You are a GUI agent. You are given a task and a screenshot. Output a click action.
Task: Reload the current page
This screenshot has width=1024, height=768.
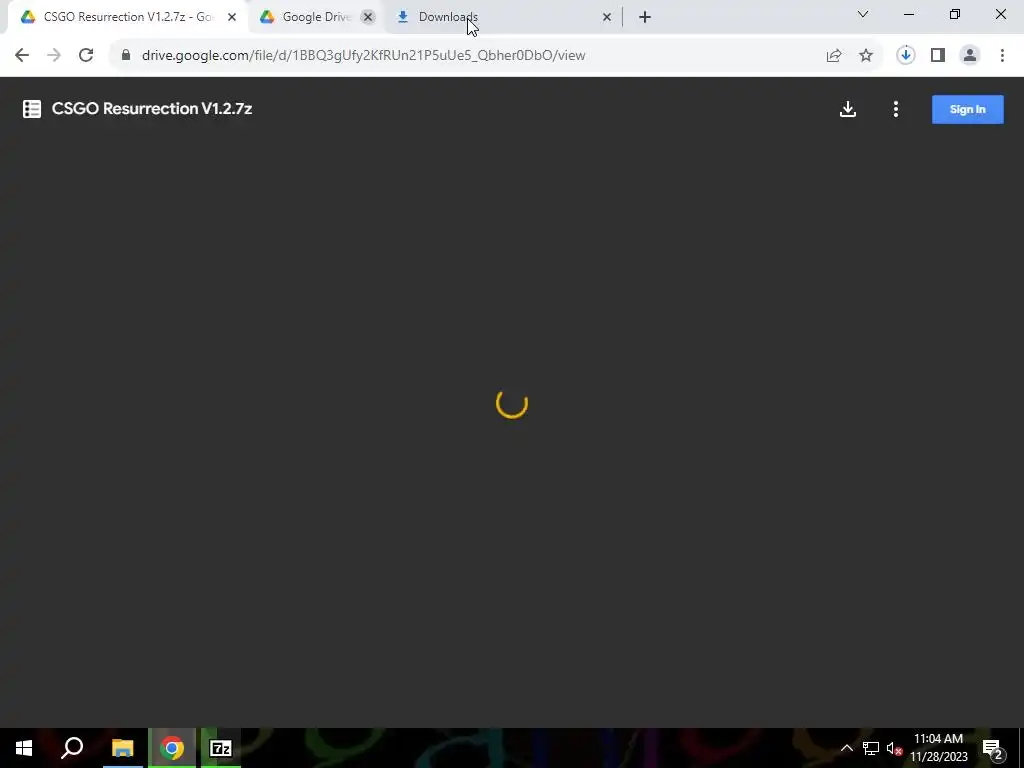pos(86,55)
